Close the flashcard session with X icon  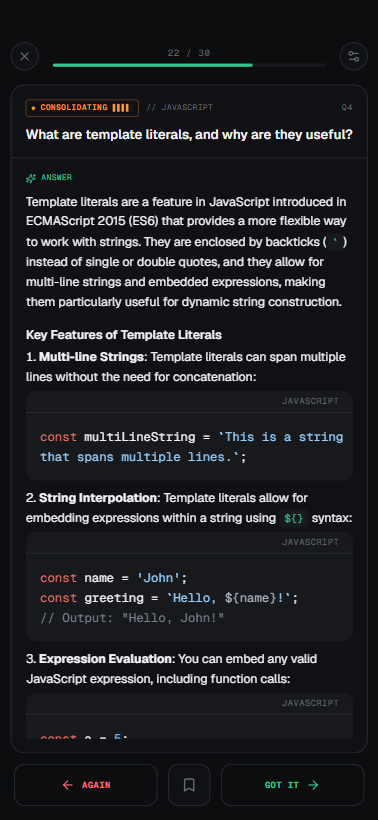[25, 56]
